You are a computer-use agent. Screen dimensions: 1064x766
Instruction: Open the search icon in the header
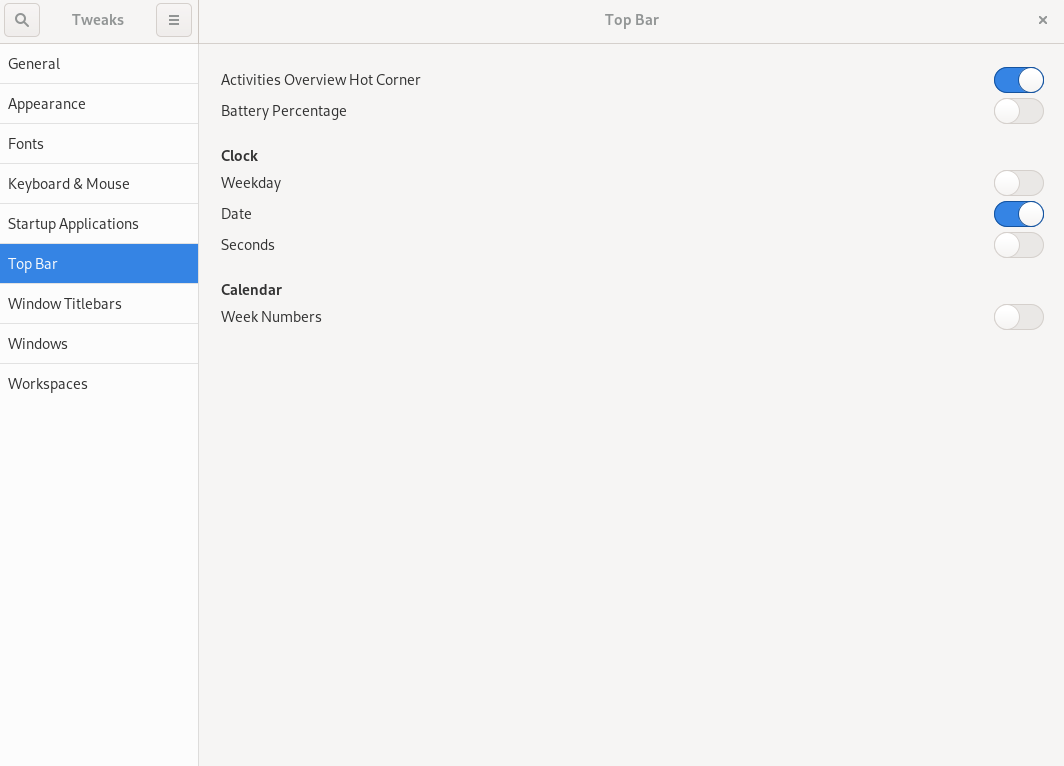[22, 20]
